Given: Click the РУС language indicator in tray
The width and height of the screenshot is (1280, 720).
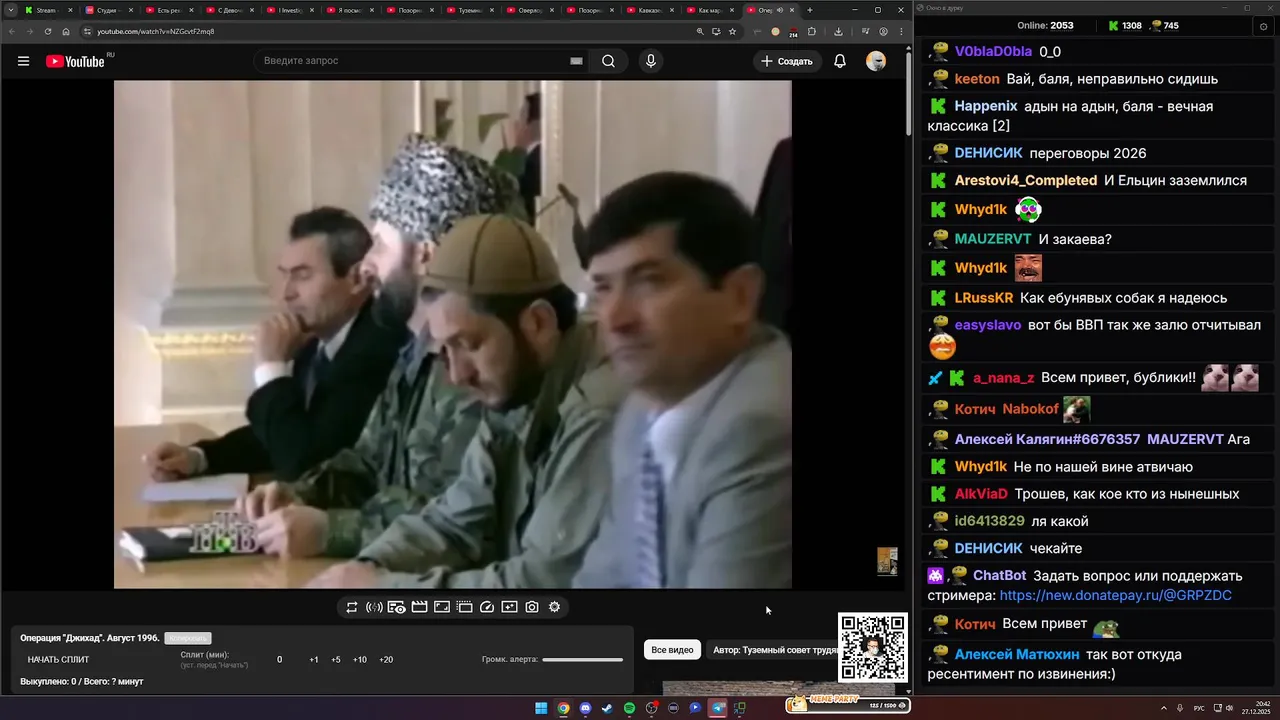Looking at the screenshot, I should click(1199, 708).
